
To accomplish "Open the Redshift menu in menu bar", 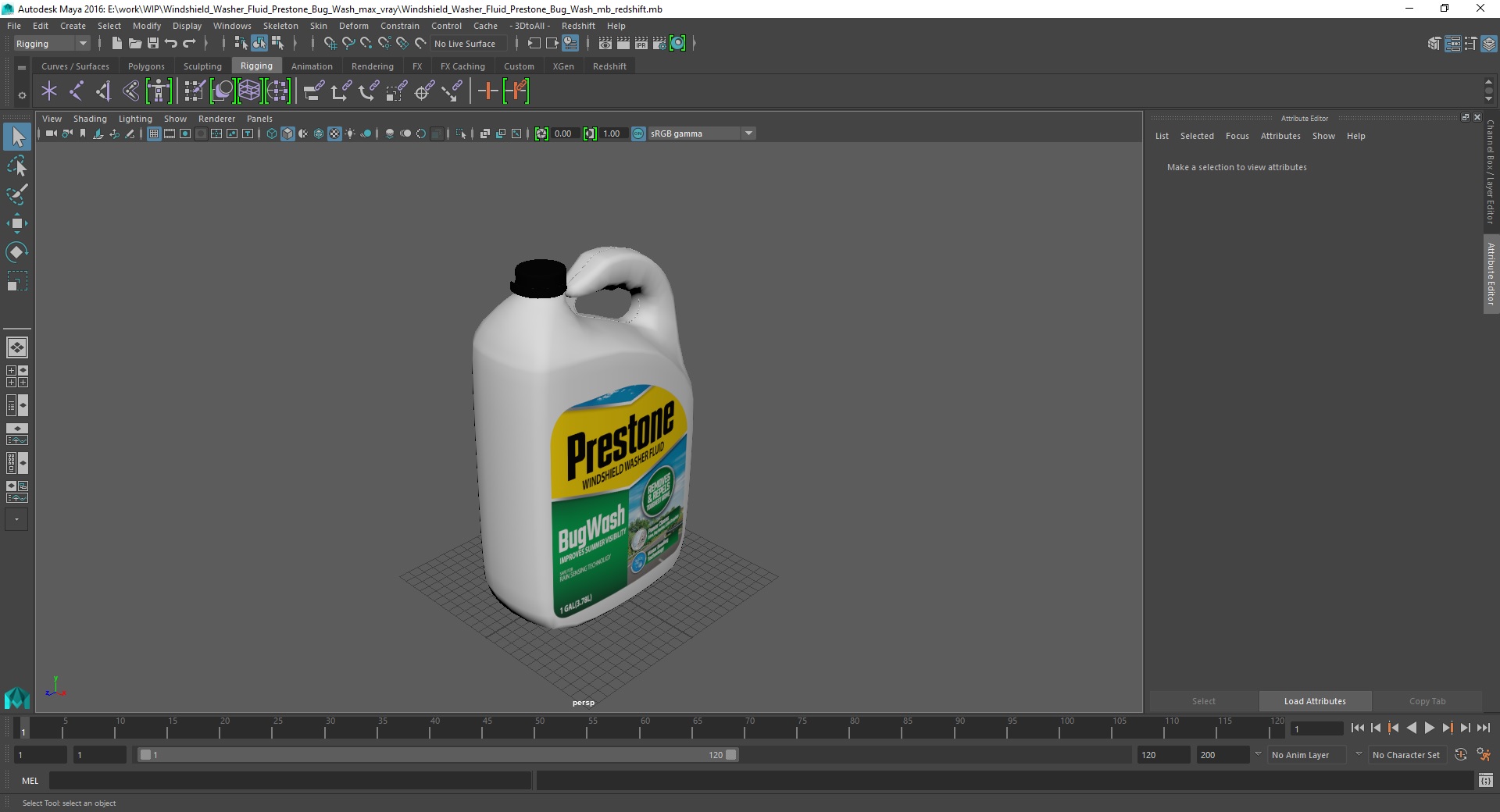I will pyautogui.click(x=578, y=26).
